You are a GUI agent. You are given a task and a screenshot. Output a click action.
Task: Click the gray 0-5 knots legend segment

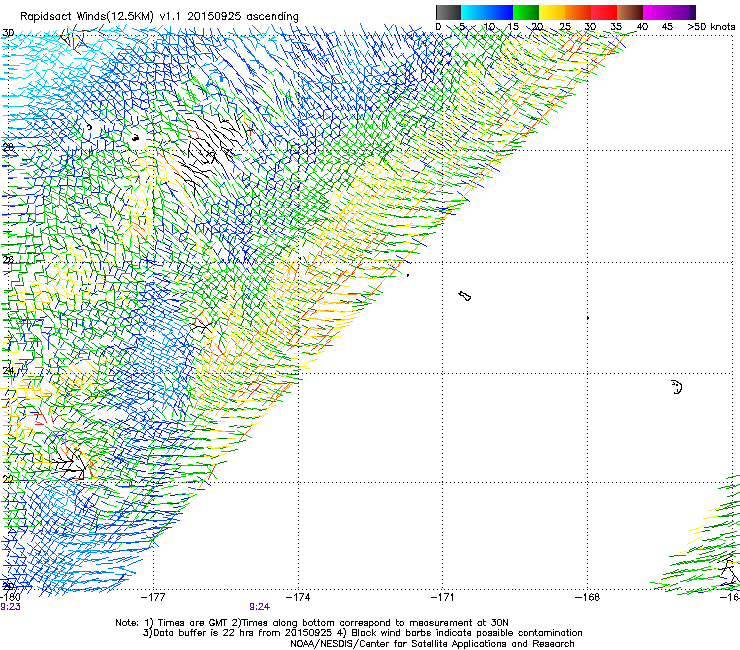(x=448, y=12)
